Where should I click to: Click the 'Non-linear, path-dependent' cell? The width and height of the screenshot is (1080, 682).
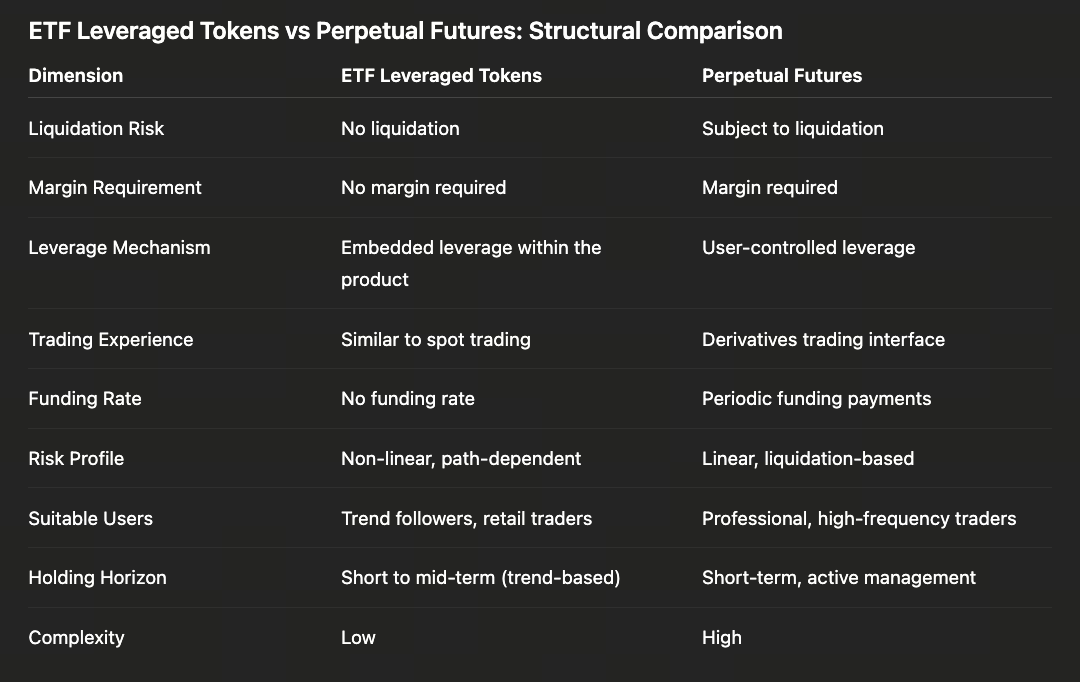(x=461, y=459)
